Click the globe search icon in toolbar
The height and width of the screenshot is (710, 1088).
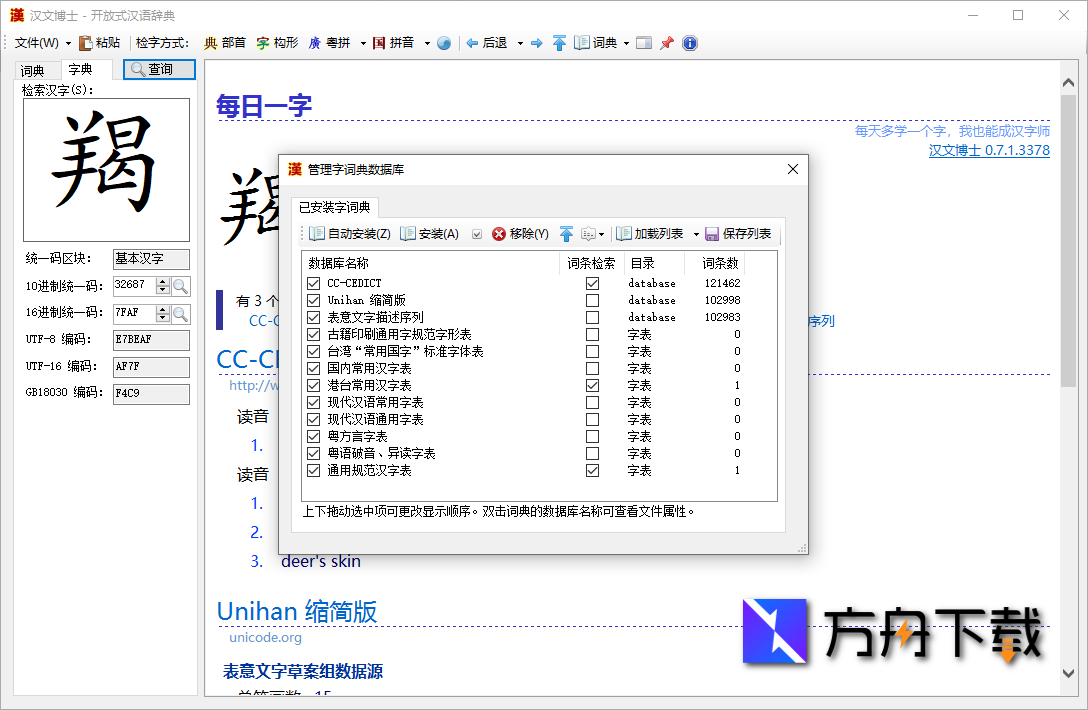(x=443, y=43)
